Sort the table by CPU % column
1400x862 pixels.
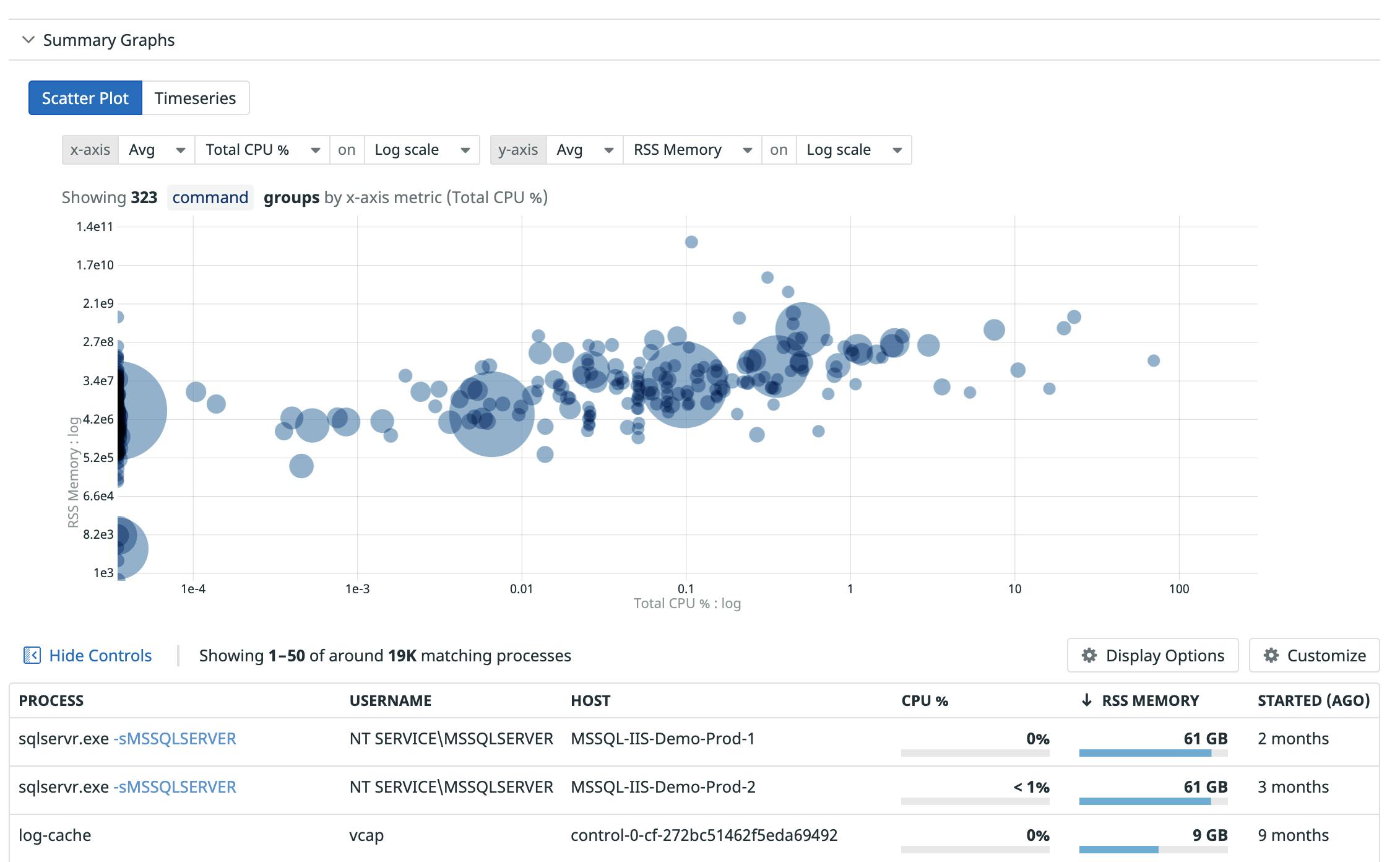(x=925, y=700)
